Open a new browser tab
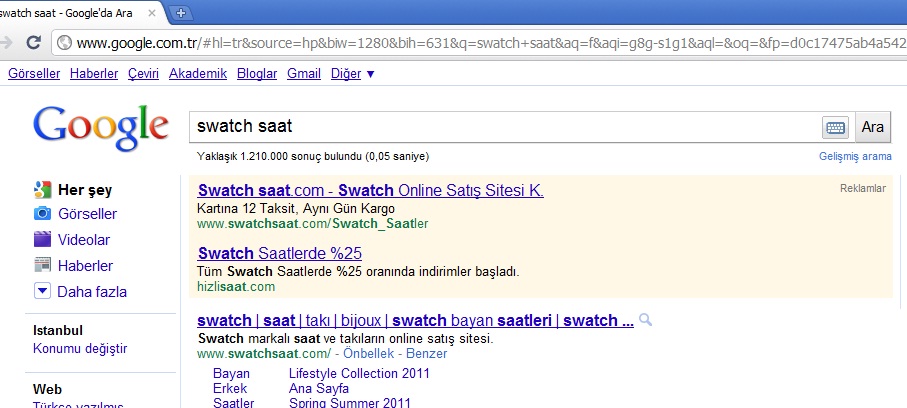The image size is (907, 408). [x=181, y=12]
